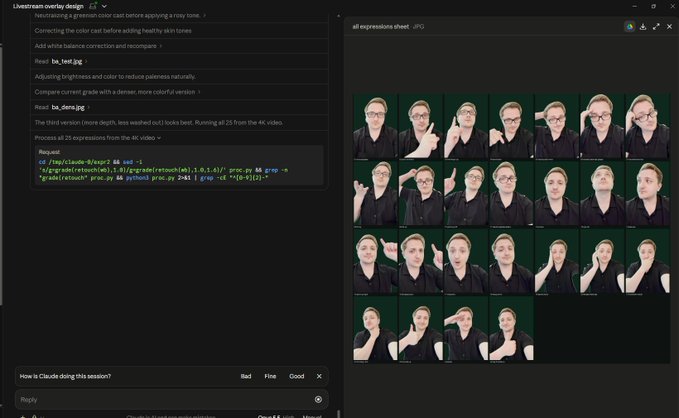Open image with Google Drive icon
679x418 pixels.
tap(630, 26)
